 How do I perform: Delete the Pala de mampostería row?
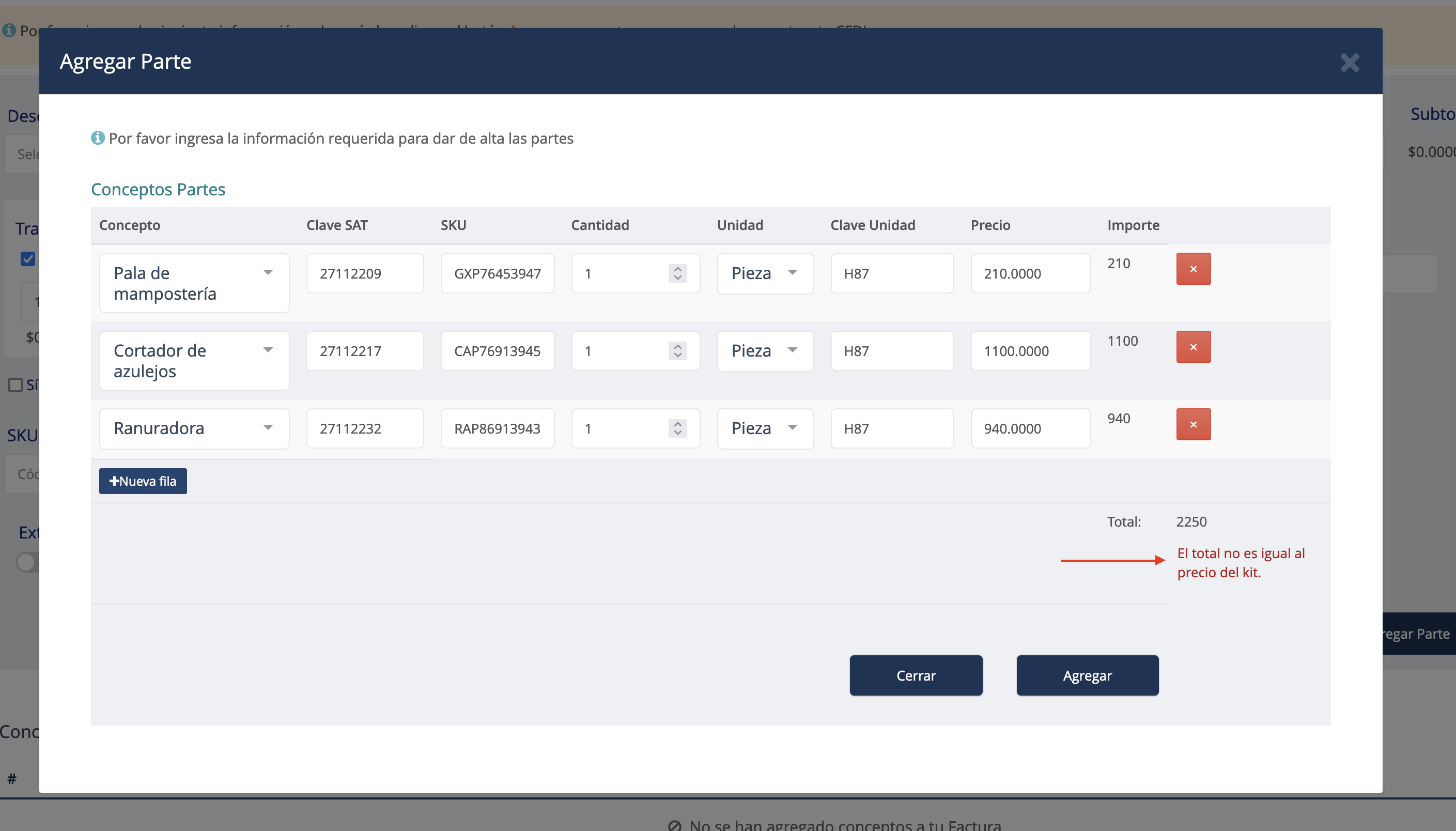click(x=1193, y=269)
